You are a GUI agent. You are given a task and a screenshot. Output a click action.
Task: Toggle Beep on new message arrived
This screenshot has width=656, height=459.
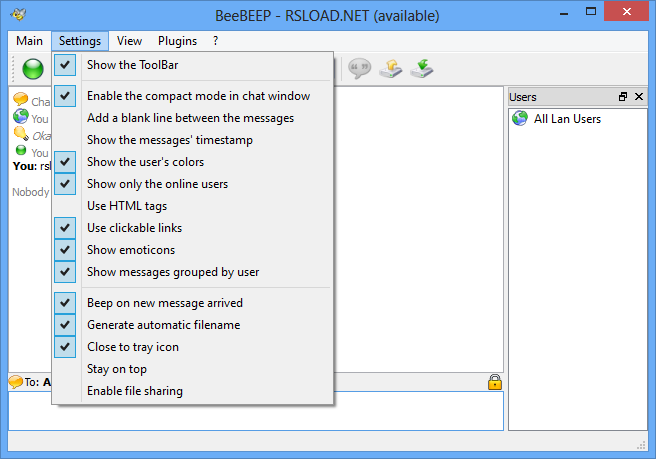point(192,303)
